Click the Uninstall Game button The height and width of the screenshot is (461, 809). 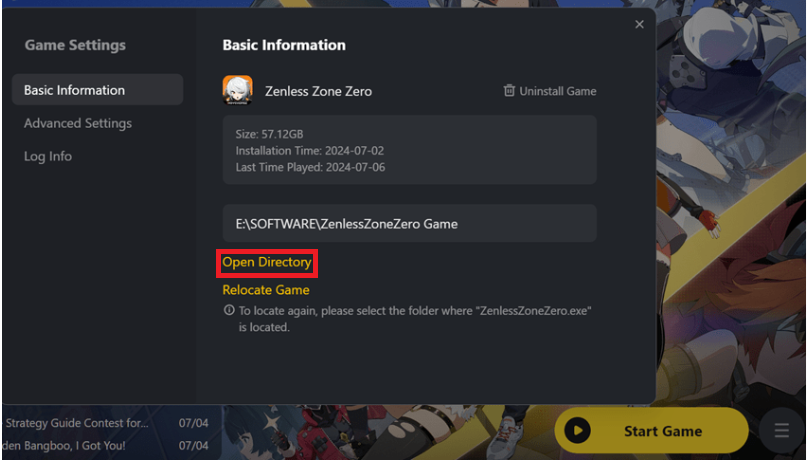coord(550,91)
